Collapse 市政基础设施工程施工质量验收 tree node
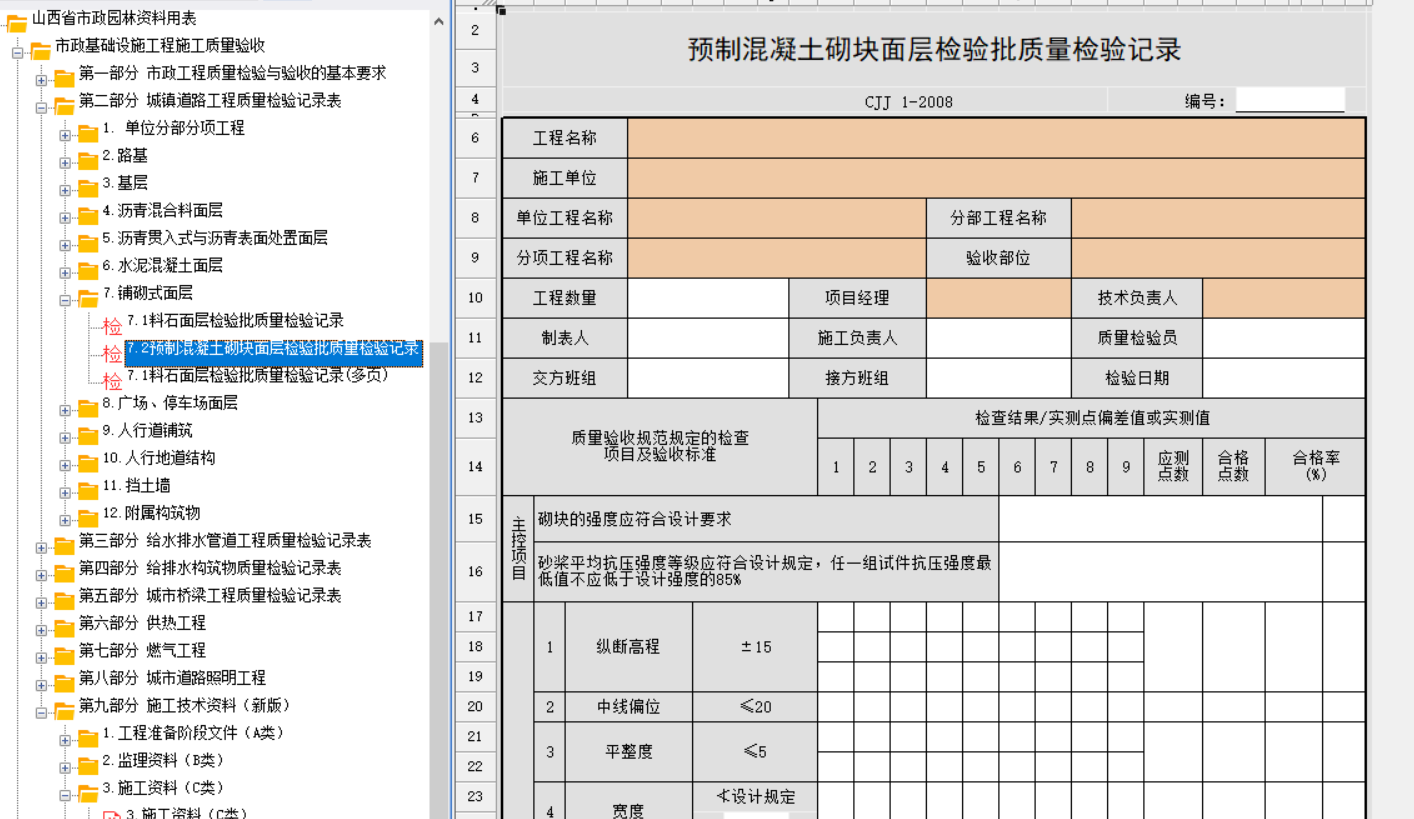1414x819 pixels. coord(18,52)
